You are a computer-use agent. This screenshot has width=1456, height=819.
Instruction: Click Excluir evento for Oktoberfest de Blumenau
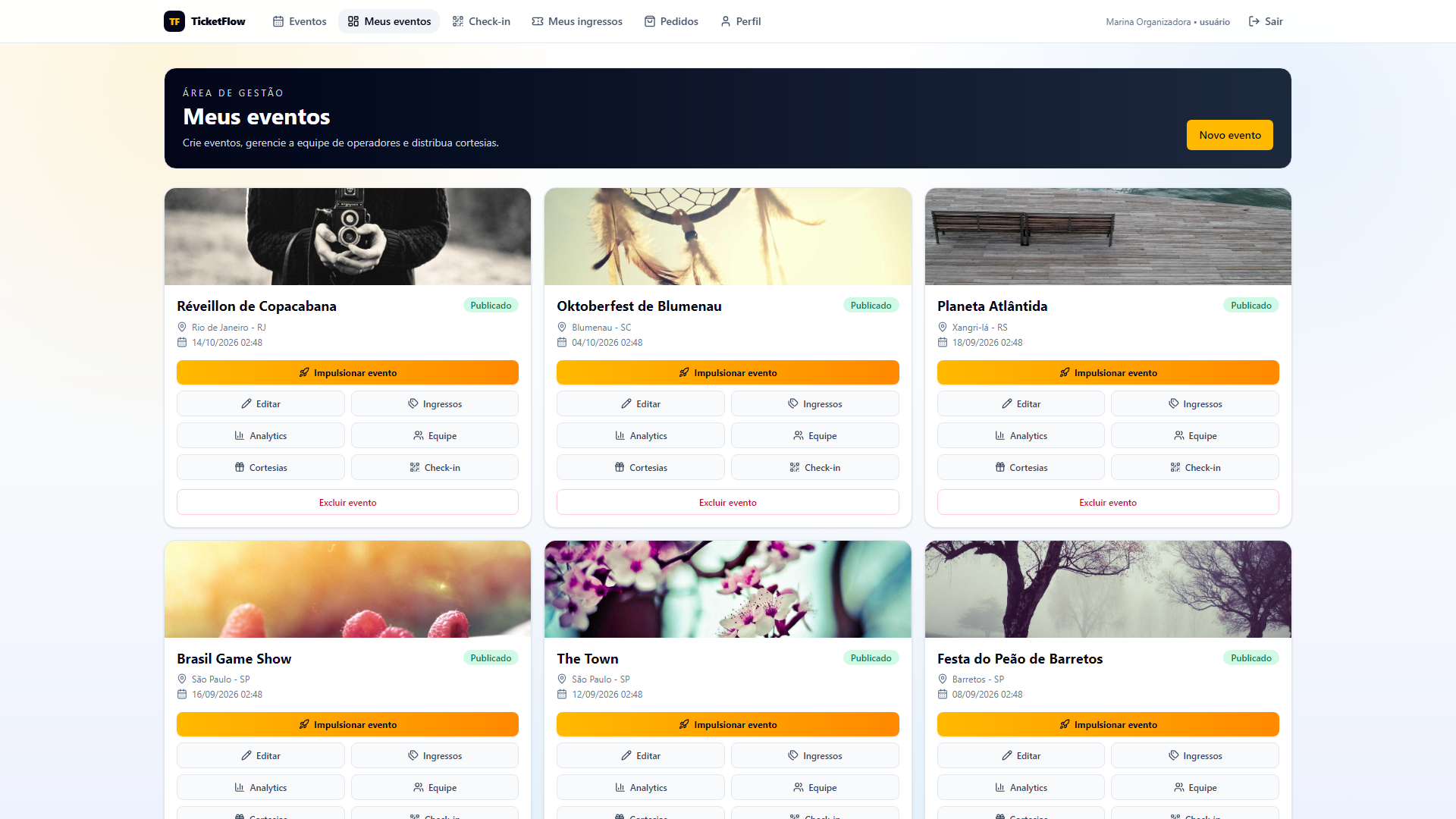[728, 502]
